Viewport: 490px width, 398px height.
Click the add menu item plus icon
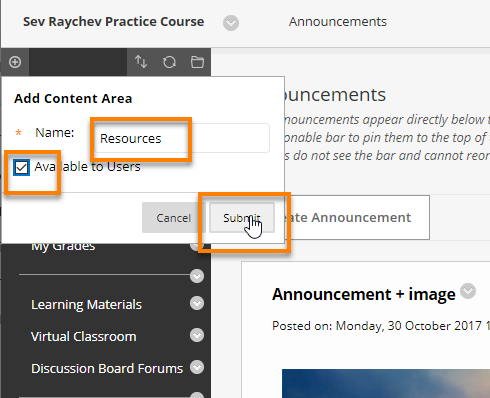[15, 62]
